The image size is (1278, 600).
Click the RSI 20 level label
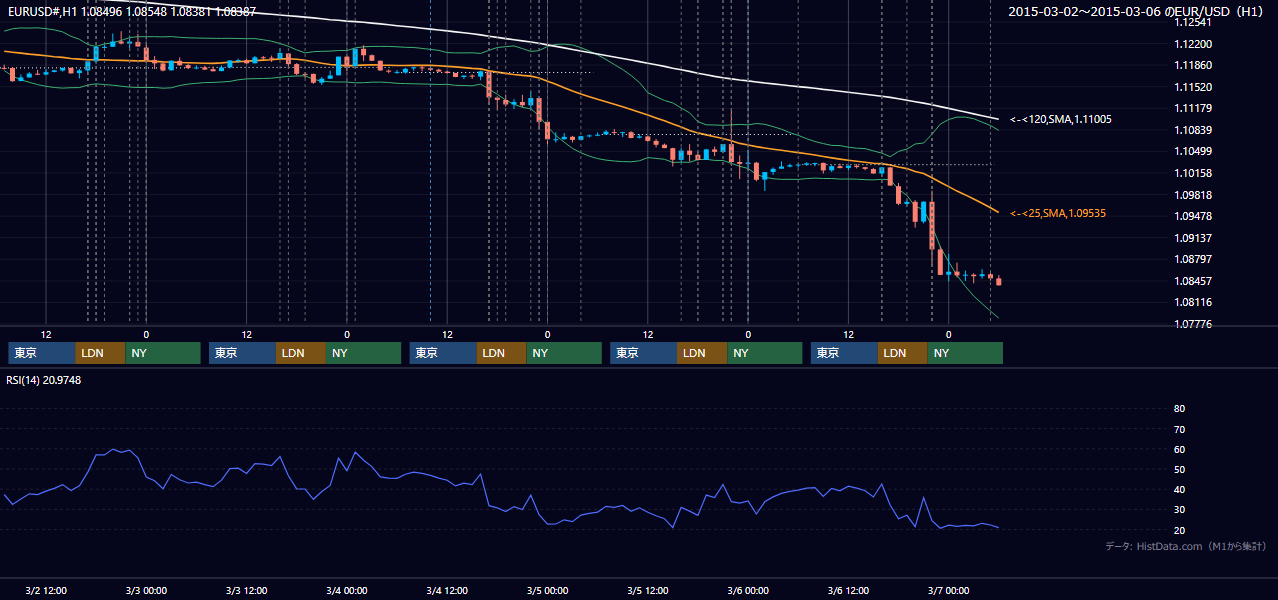point(1179,530)
